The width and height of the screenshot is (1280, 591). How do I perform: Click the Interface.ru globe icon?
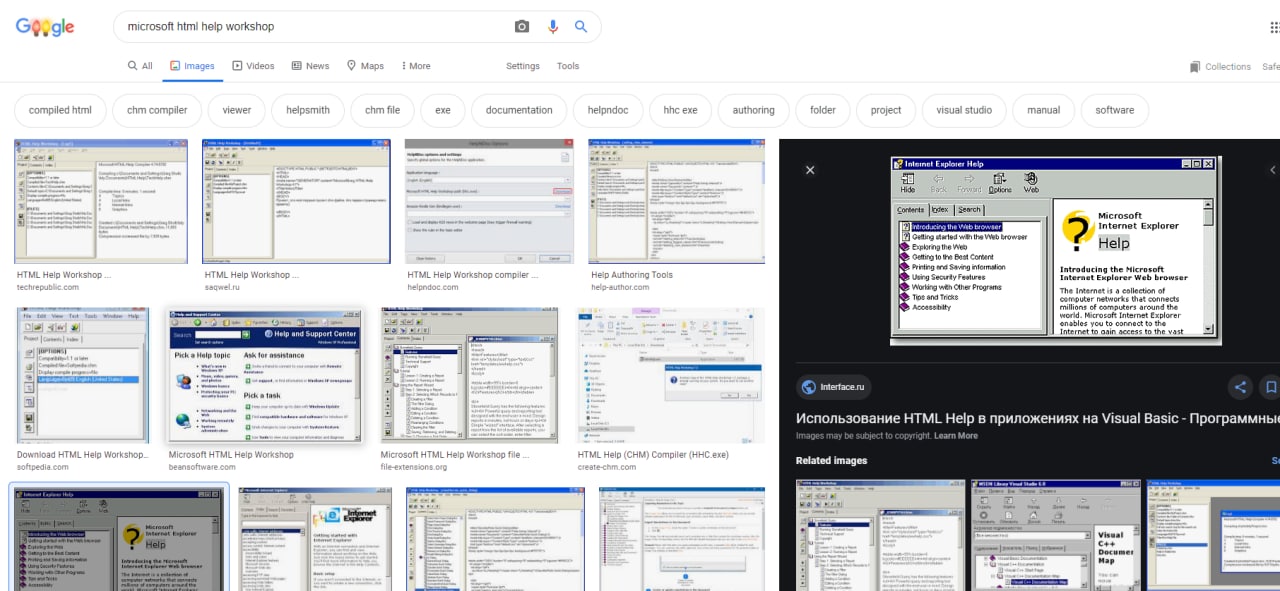point(807,387)
